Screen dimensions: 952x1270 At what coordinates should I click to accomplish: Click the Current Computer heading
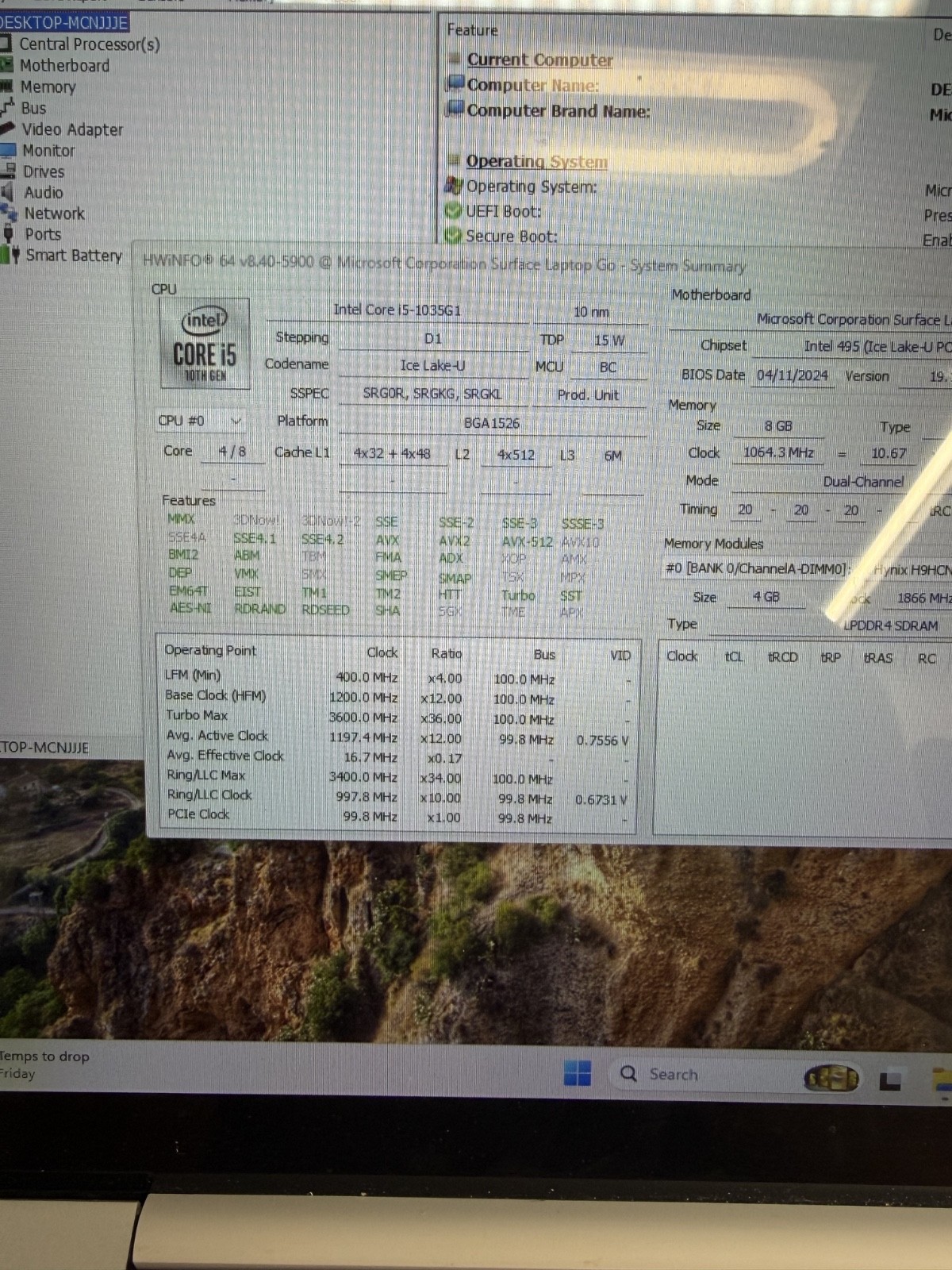pyautogui.click(x=539, y=60)
